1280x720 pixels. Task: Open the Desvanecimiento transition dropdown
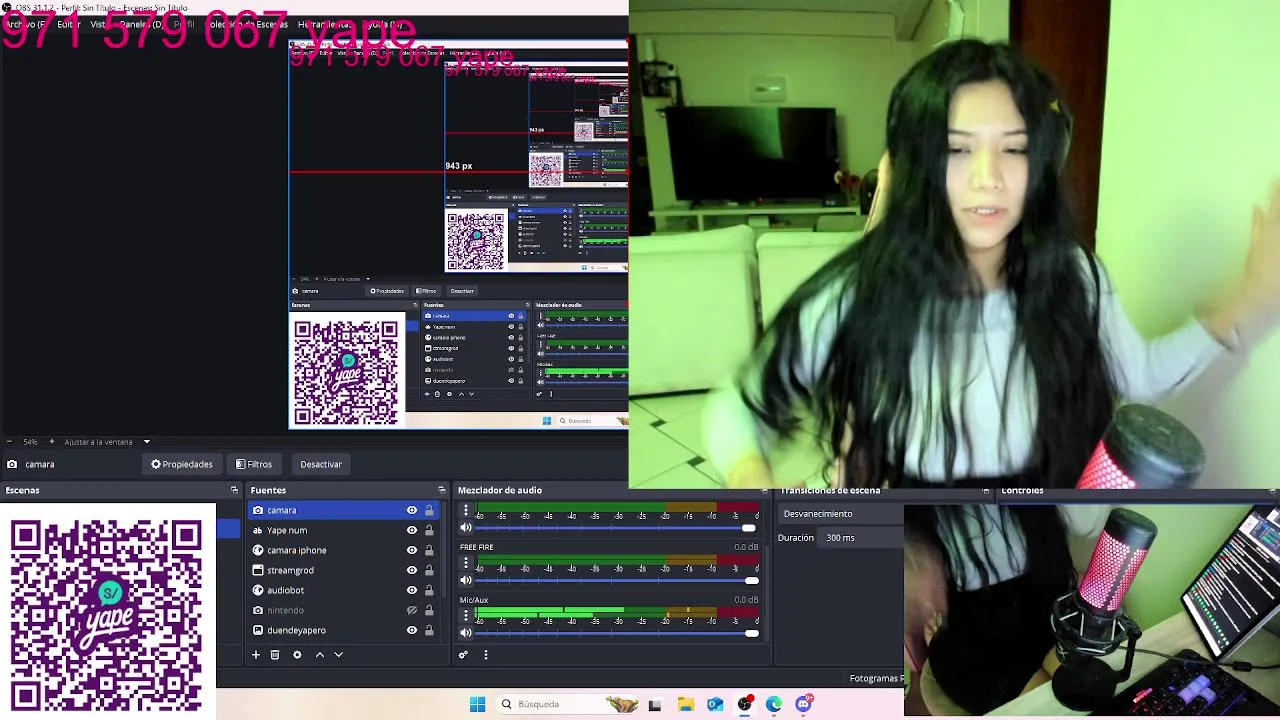pos(840,514)
